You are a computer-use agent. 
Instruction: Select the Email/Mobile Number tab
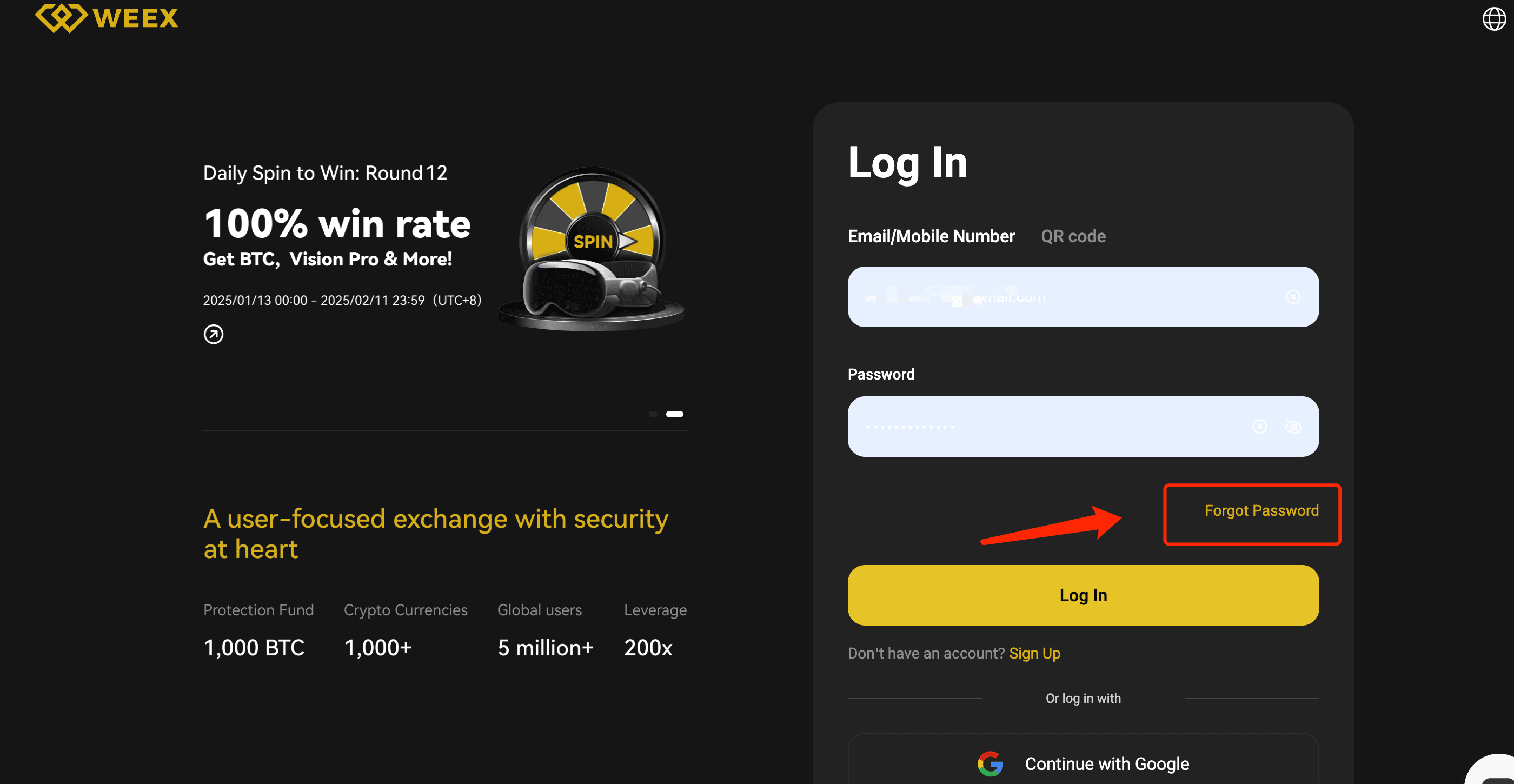931,236
